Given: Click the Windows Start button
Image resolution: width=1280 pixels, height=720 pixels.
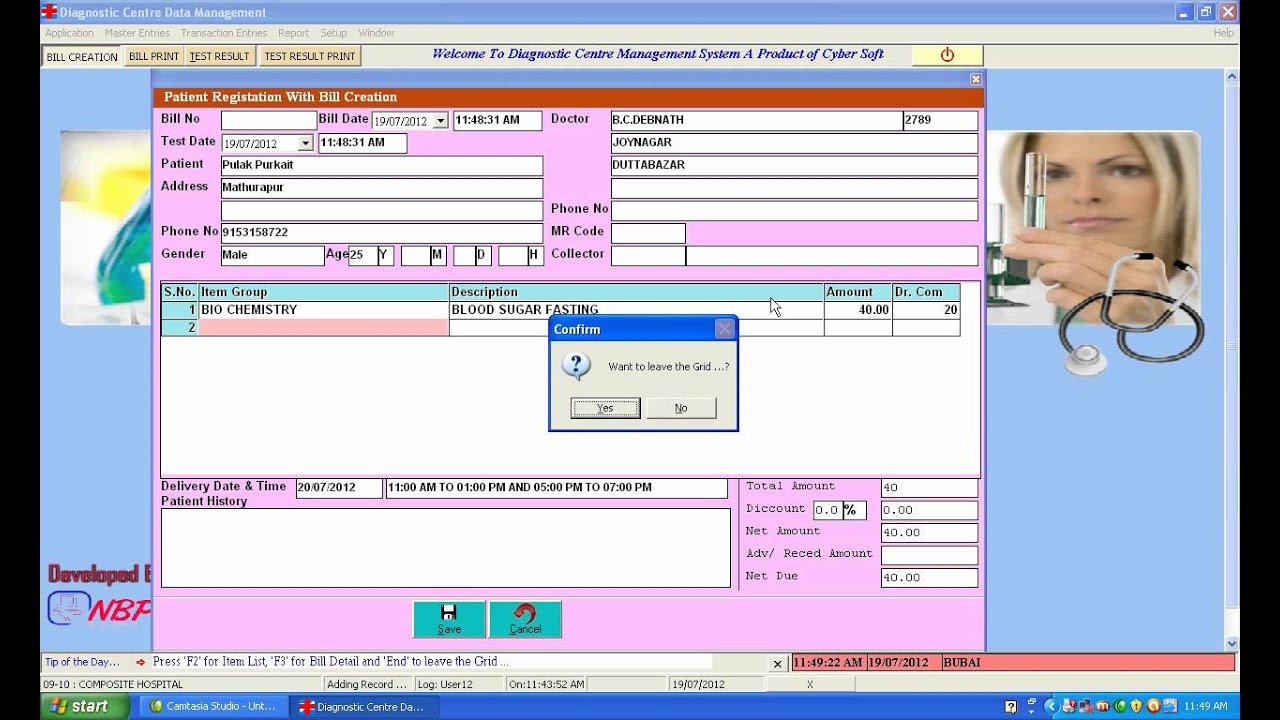Looking at the screenshot, I should click(85, 706).
